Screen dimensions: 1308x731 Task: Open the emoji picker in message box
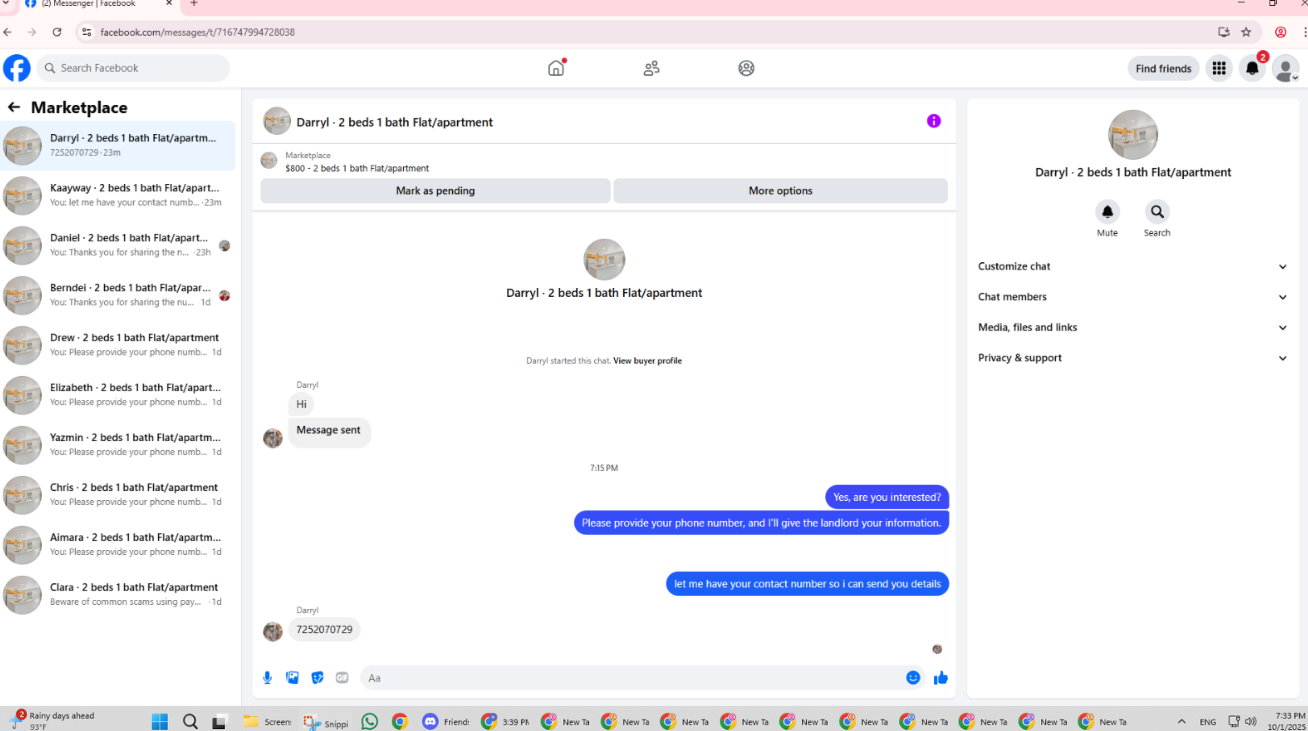tap(913, 678)
